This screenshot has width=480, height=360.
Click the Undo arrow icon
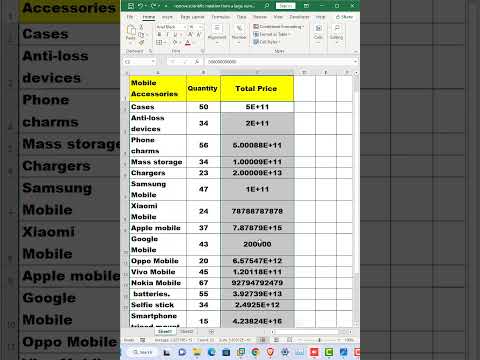click(140, 6)
